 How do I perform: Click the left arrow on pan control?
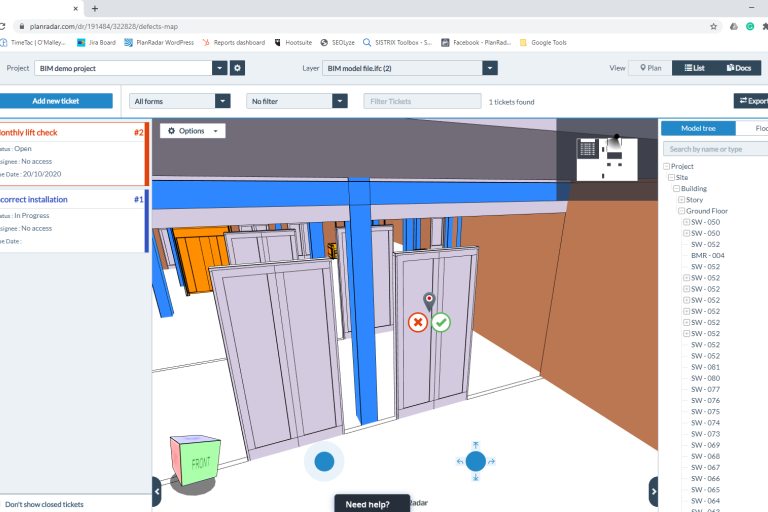click(x=459, y=462)
